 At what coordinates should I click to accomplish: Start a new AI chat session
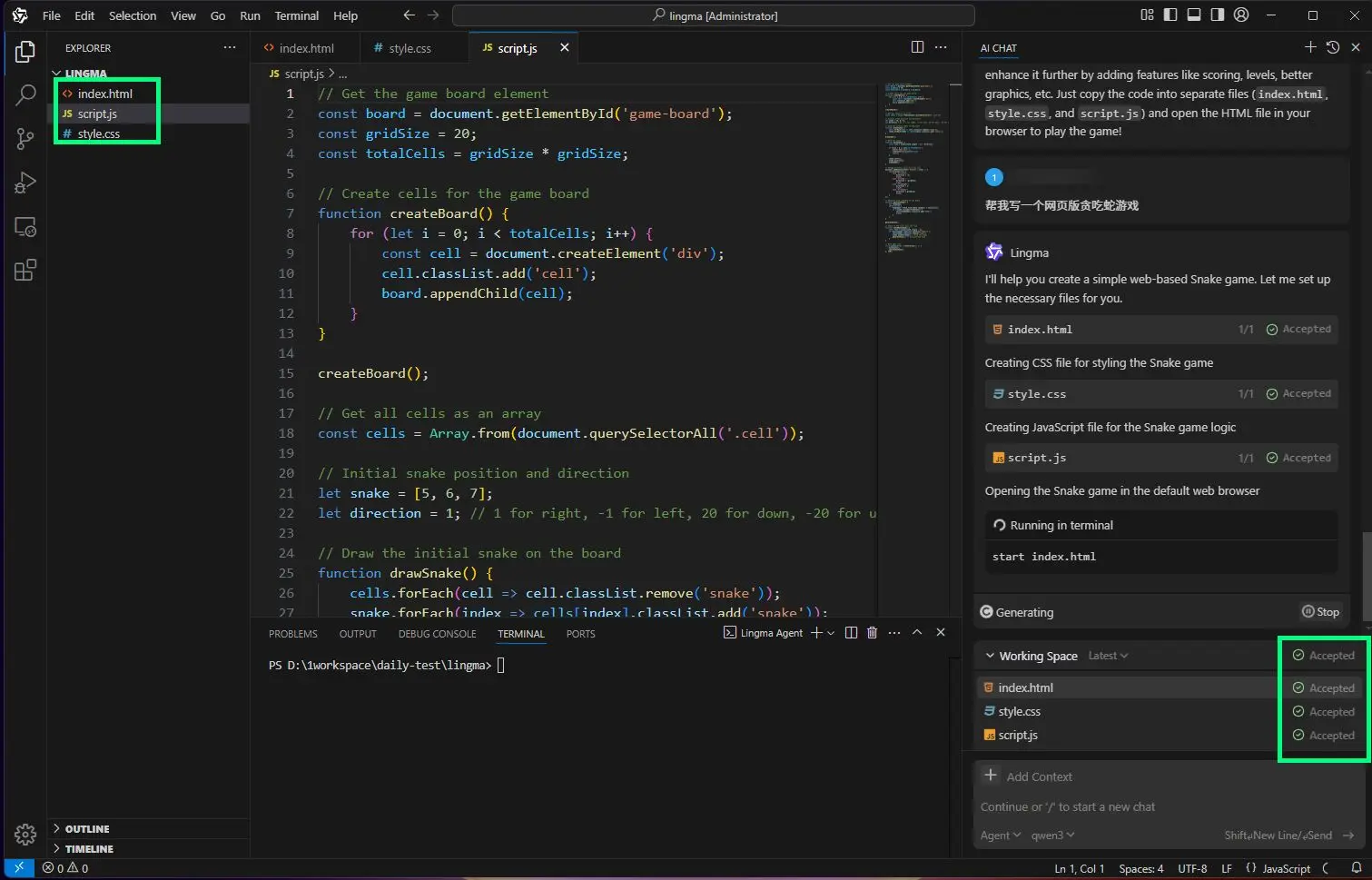(x=1309, y=47)
